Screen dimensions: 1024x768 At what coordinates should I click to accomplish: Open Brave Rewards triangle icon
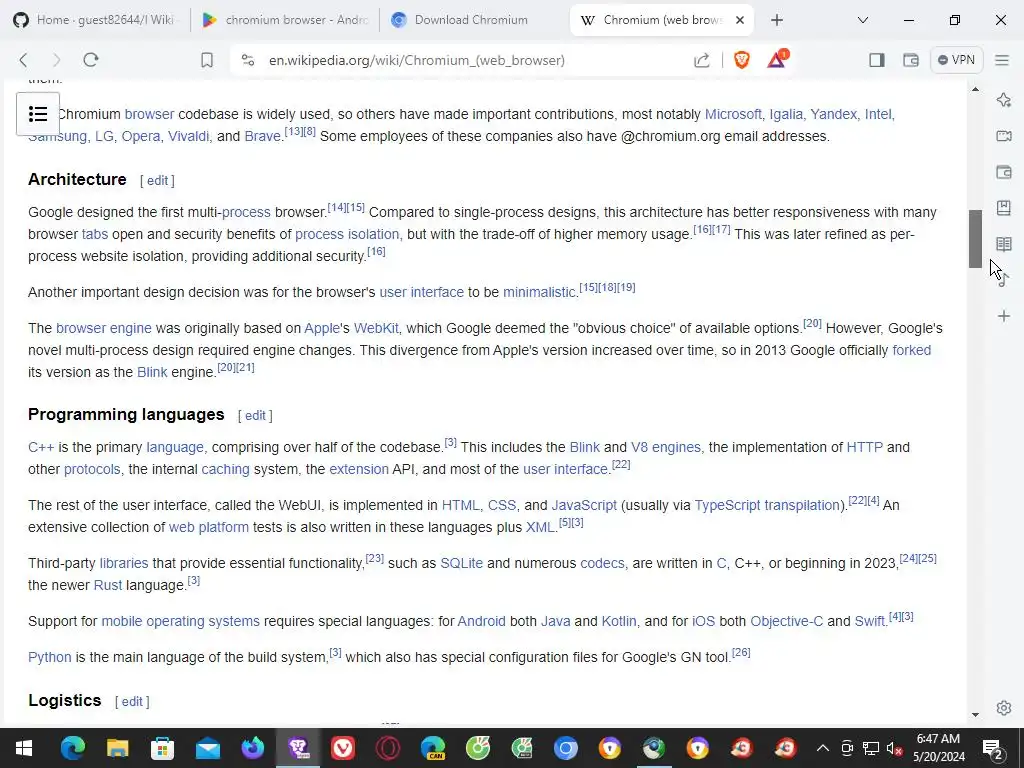click(777, 59)
